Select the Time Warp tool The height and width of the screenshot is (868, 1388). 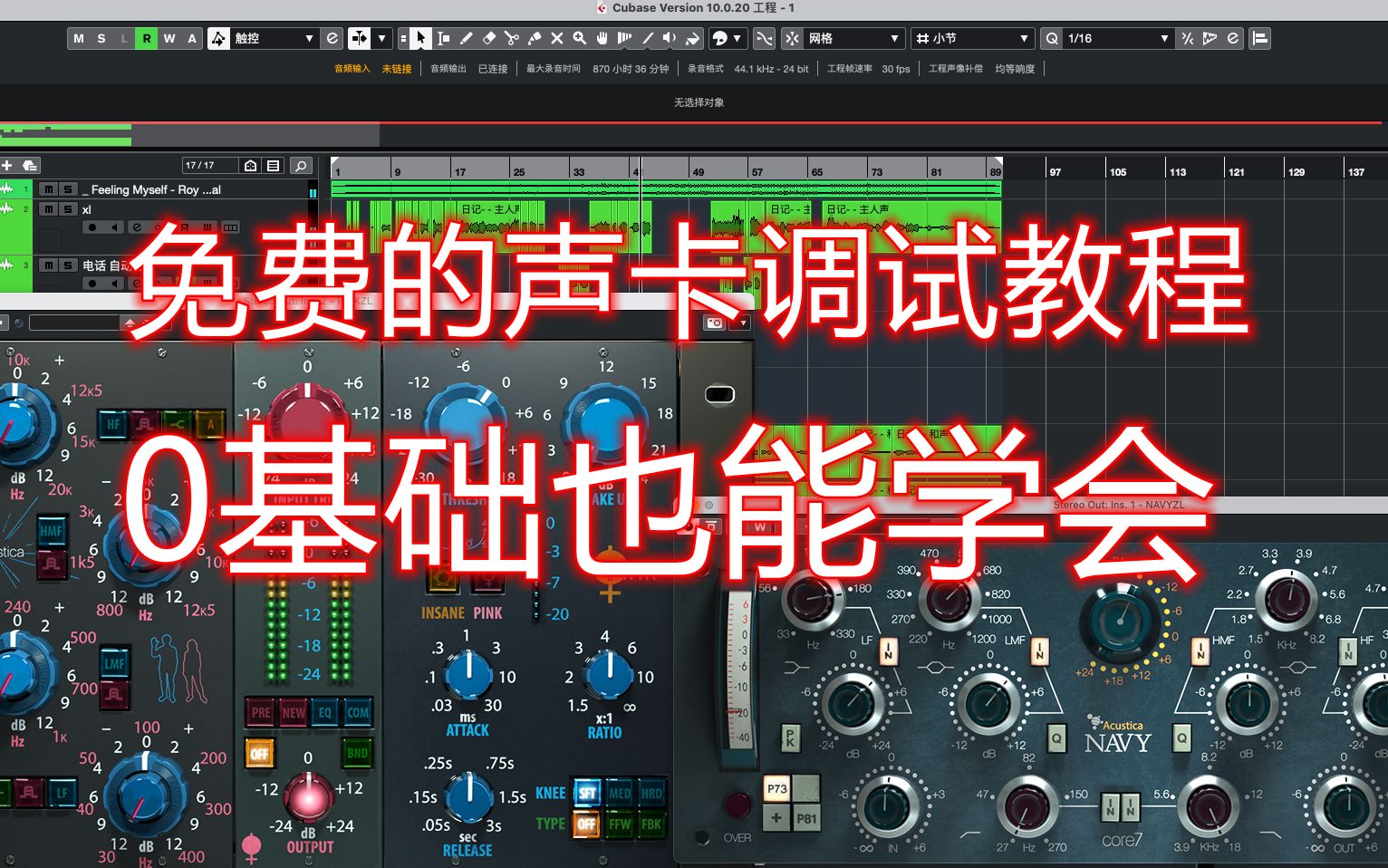click(624, 38)
